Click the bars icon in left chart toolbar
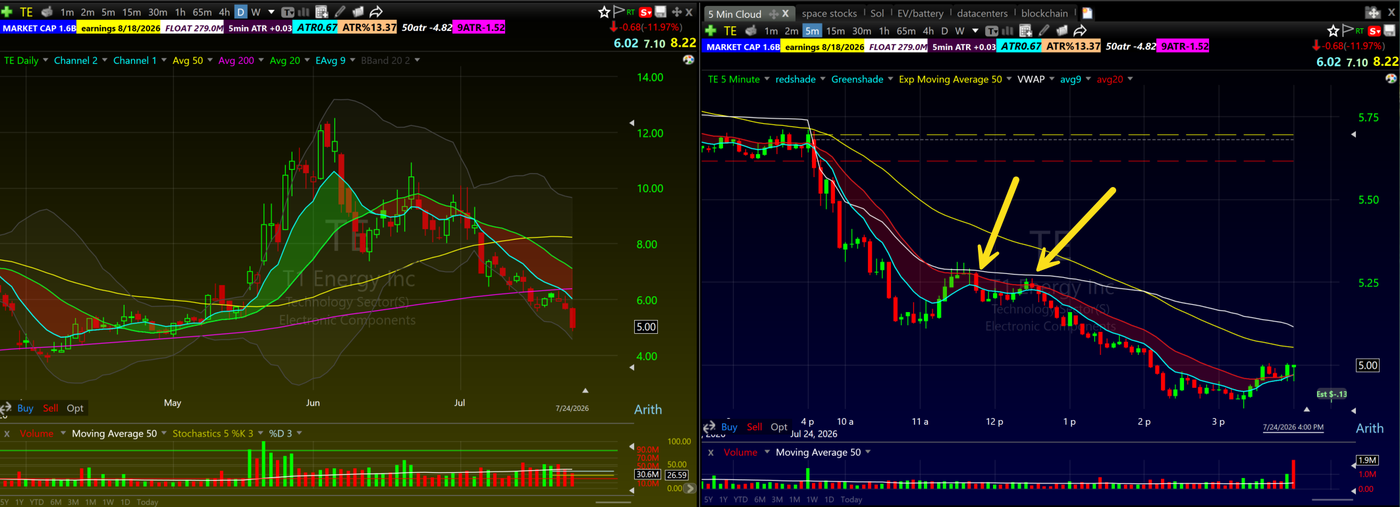 304,12
